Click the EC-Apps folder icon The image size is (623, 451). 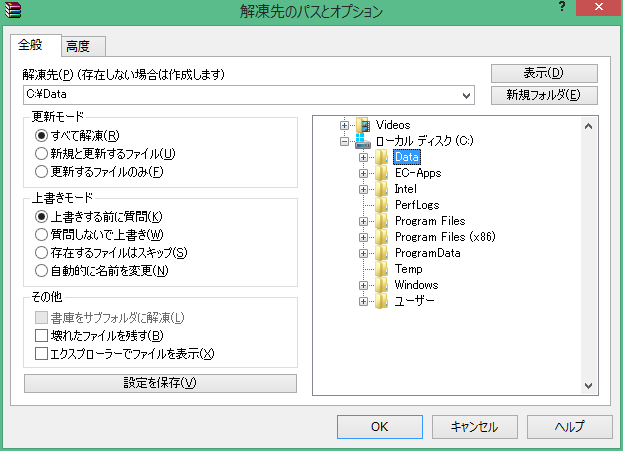pos(382,173)
